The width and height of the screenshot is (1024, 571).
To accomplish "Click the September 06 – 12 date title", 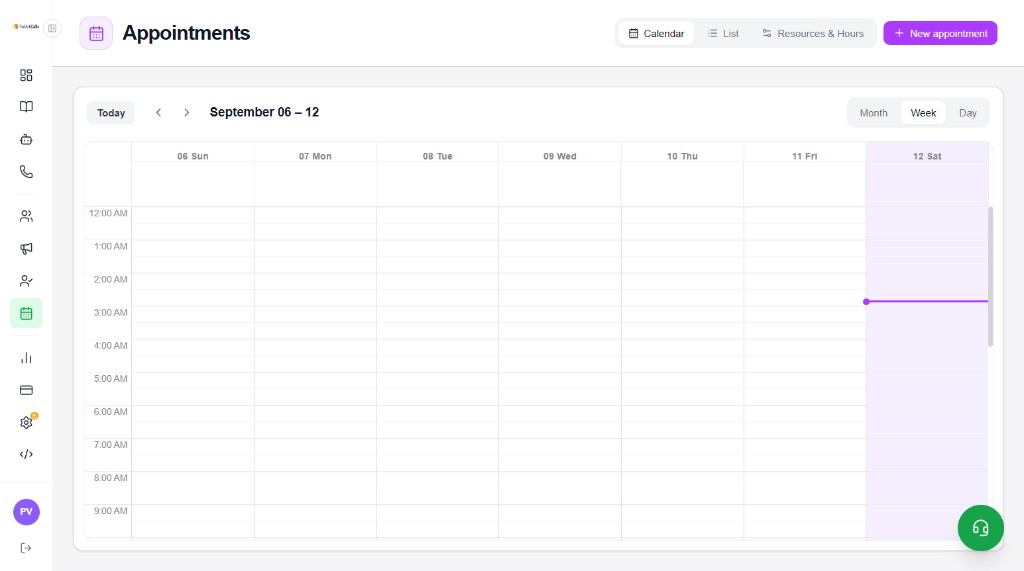I will point(264,112).
